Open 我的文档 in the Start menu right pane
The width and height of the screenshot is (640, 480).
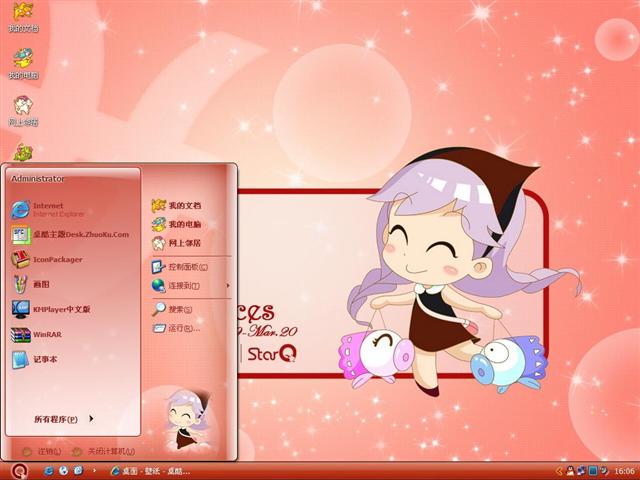(176, 205)
